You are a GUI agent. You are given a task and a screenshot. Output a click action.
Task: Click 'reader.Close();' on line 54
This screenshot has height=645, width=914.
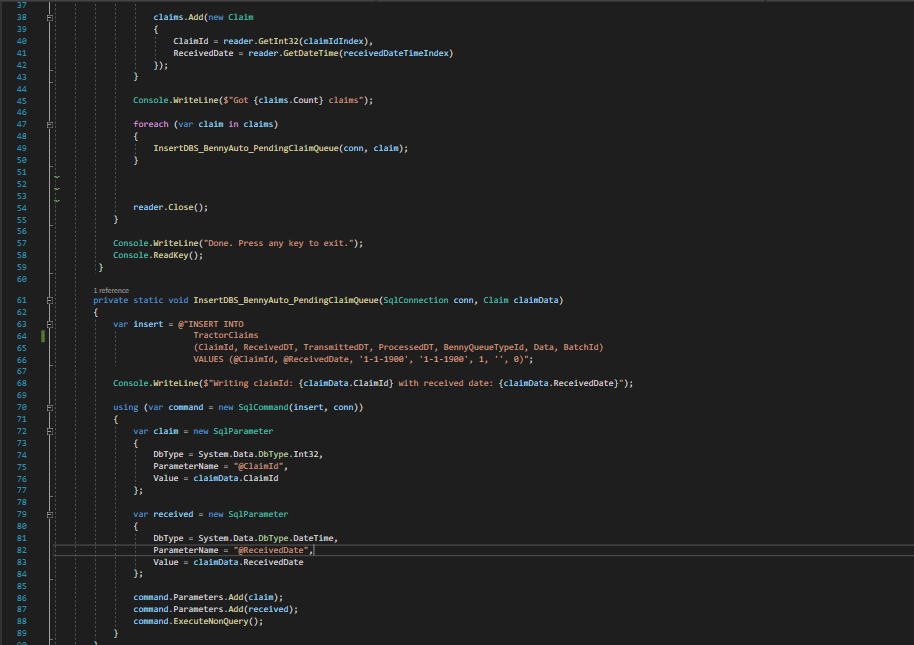(170, 207)
